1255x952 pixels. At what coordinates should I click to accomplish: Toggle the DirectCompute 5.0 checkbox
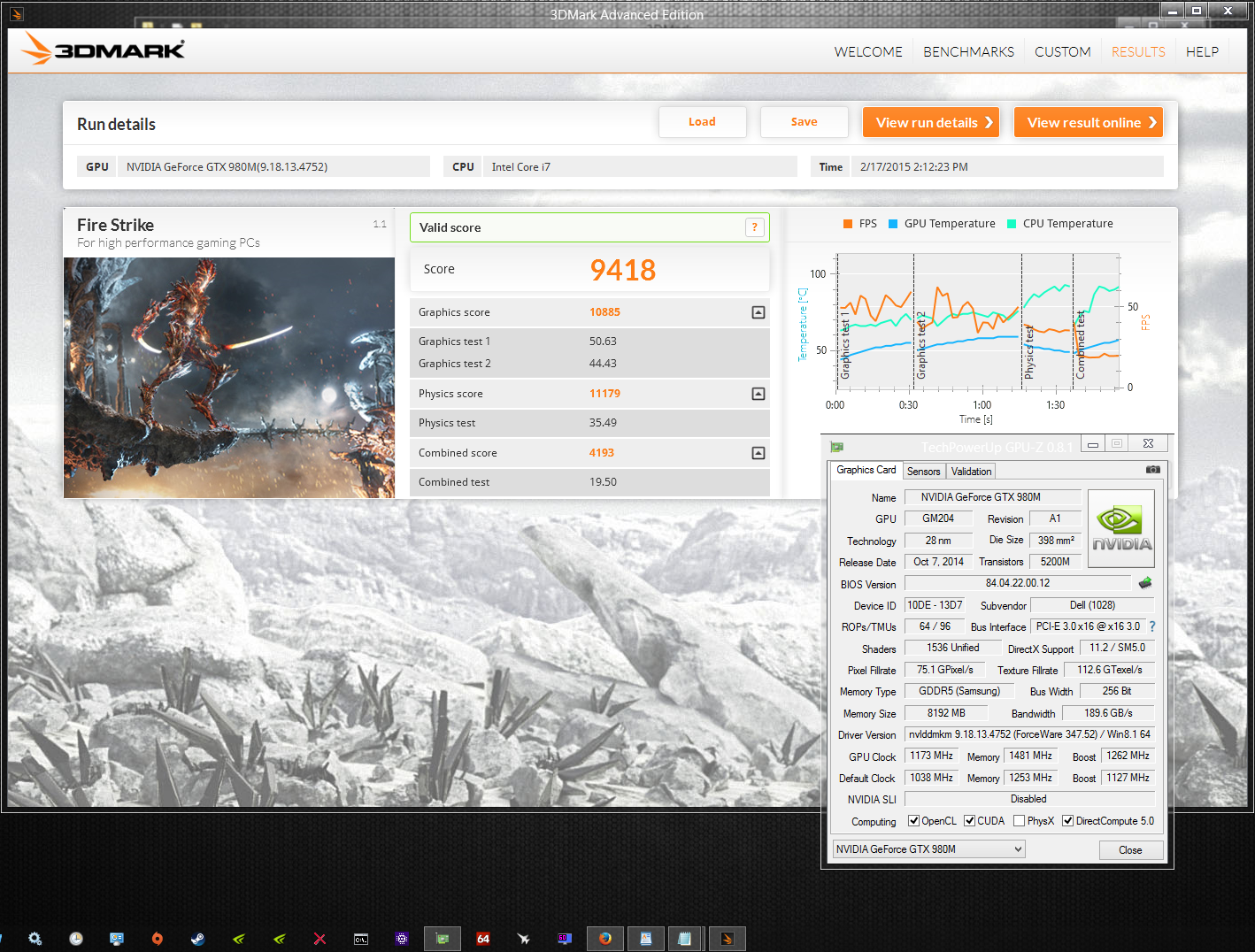(1067, 821)
